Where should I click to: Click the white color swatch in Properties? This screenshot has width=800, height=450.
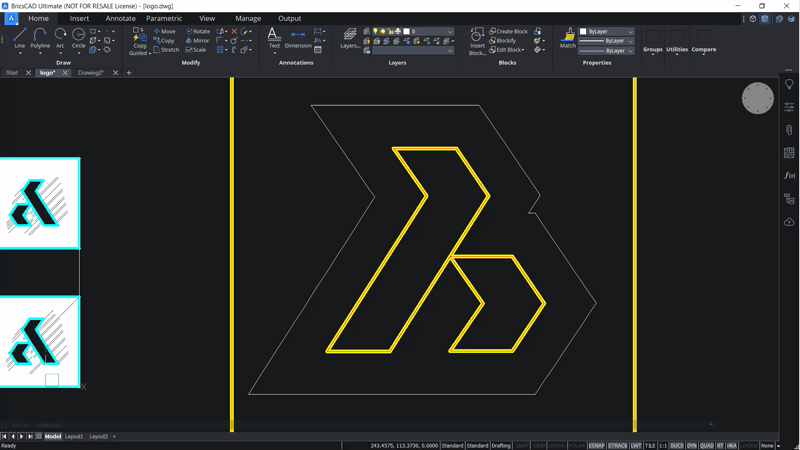click(583, 32)
